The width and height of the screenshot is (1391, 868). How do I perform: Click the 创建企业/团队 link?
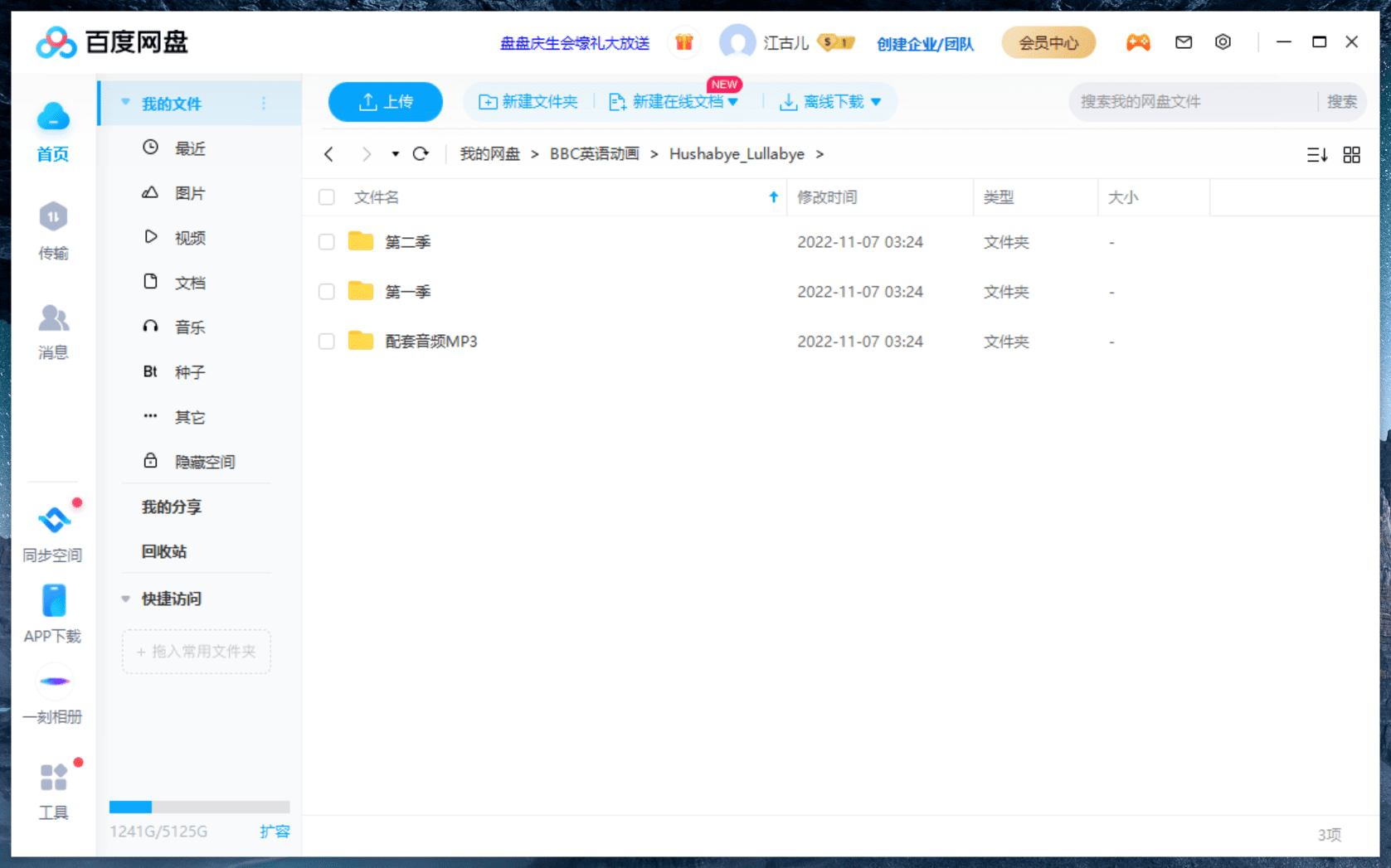coord(925,43)
